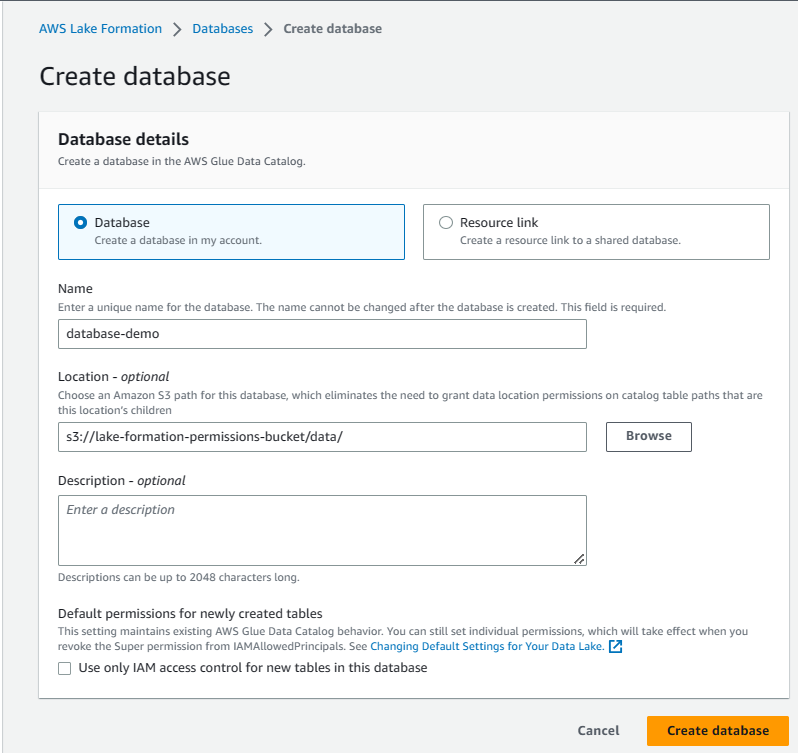798x753 pixels.
Task: Navigate to Databases breadcrumb link
Action: point(222,29)
